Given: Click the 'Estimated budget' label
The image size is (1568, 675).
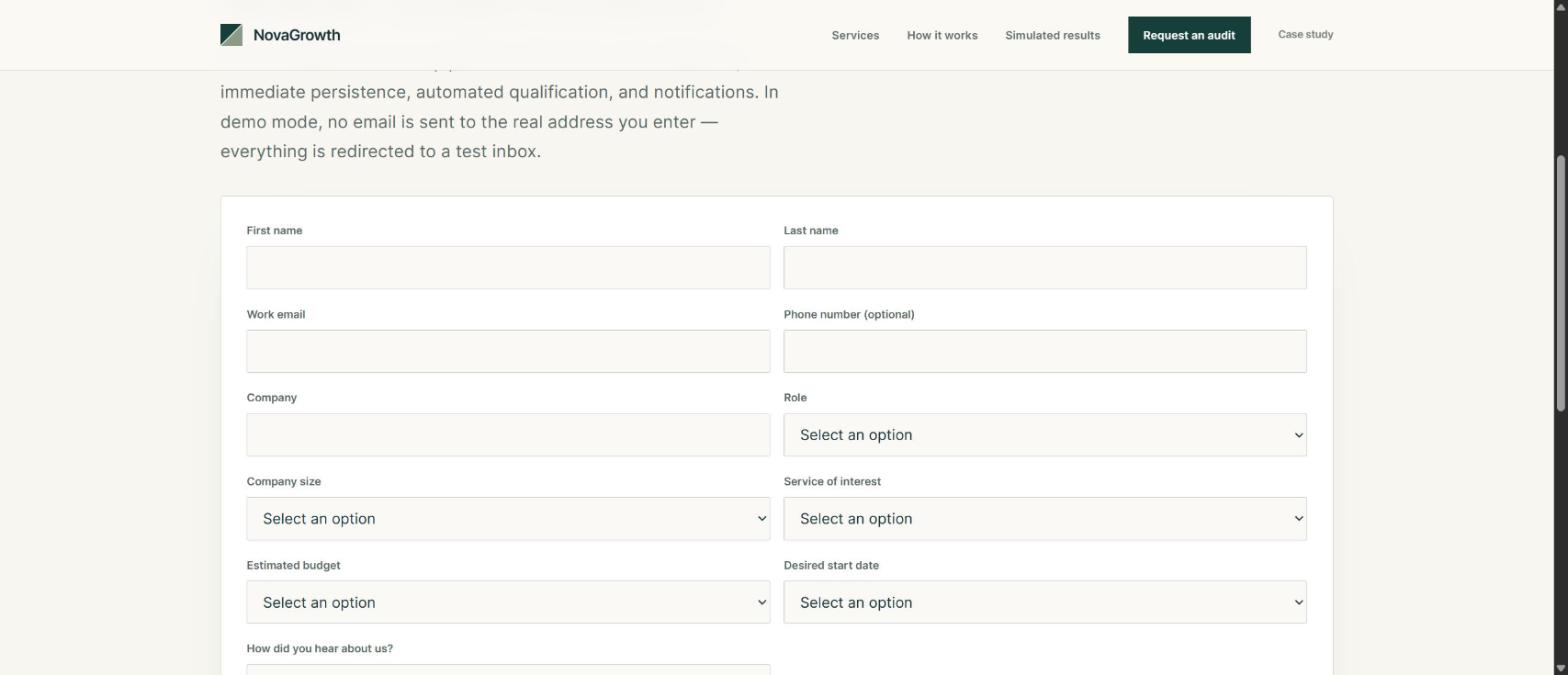Looking at the screenshot, I should 294,565.
